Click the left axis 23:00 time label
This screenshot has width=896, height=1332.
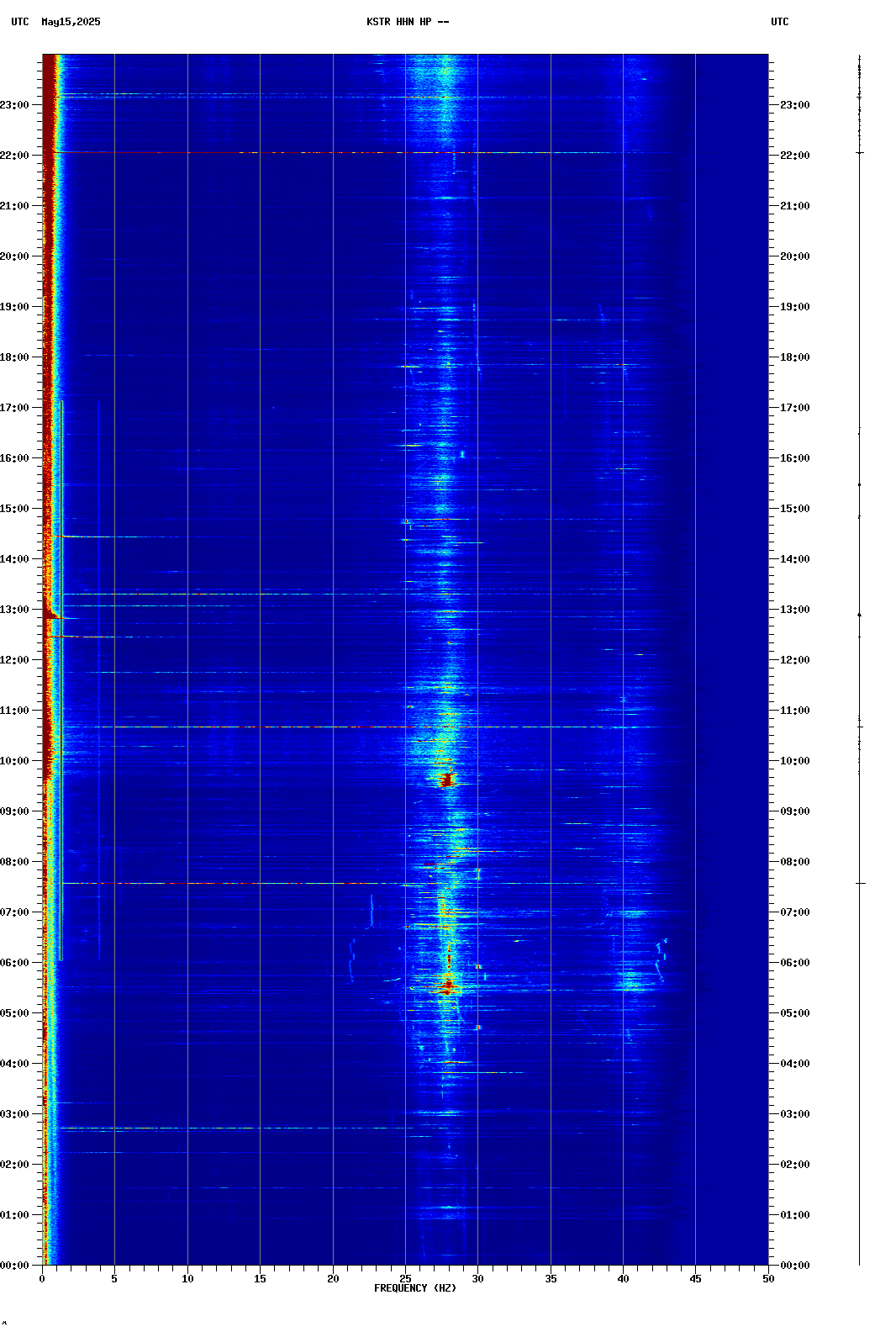[15, 105]
